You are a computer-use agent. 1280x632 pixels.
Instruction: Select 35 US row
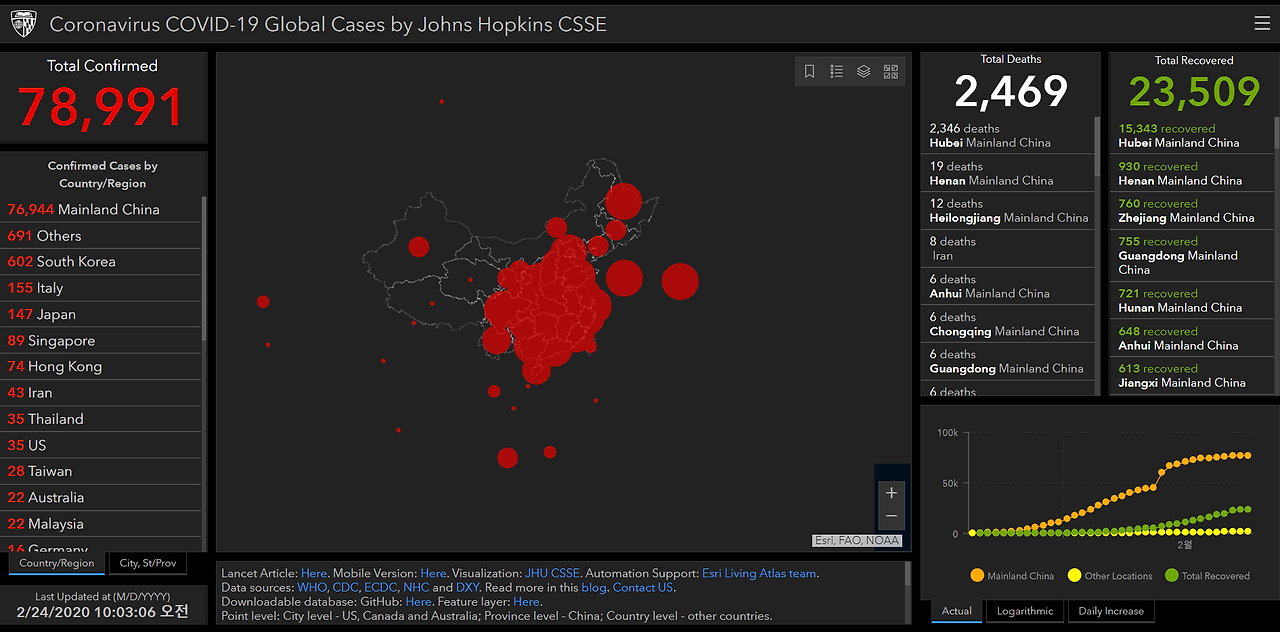(x=101, y=445)
